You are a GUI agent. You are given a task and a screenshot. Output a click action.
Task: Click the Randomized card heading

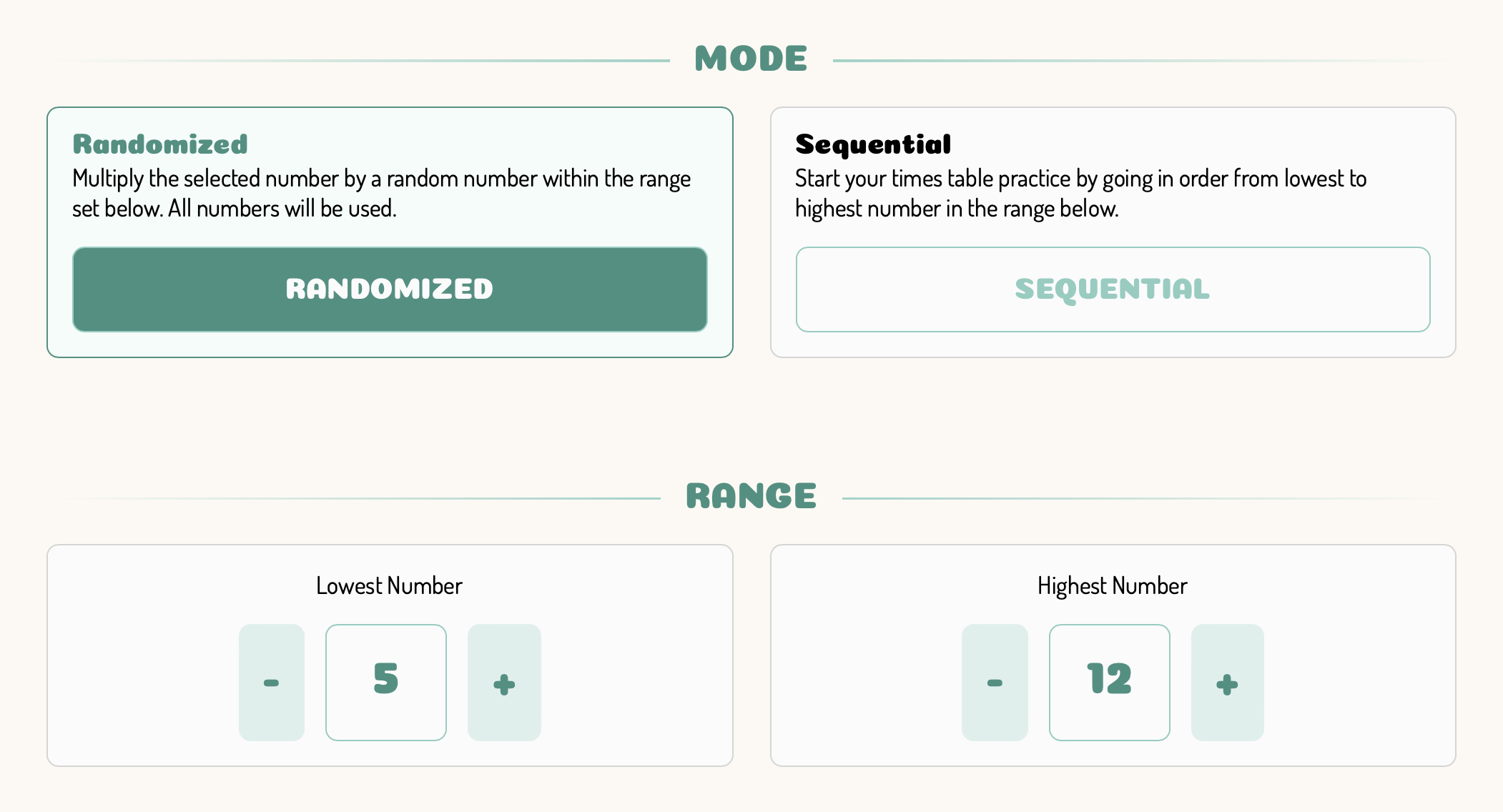[160, 144]
